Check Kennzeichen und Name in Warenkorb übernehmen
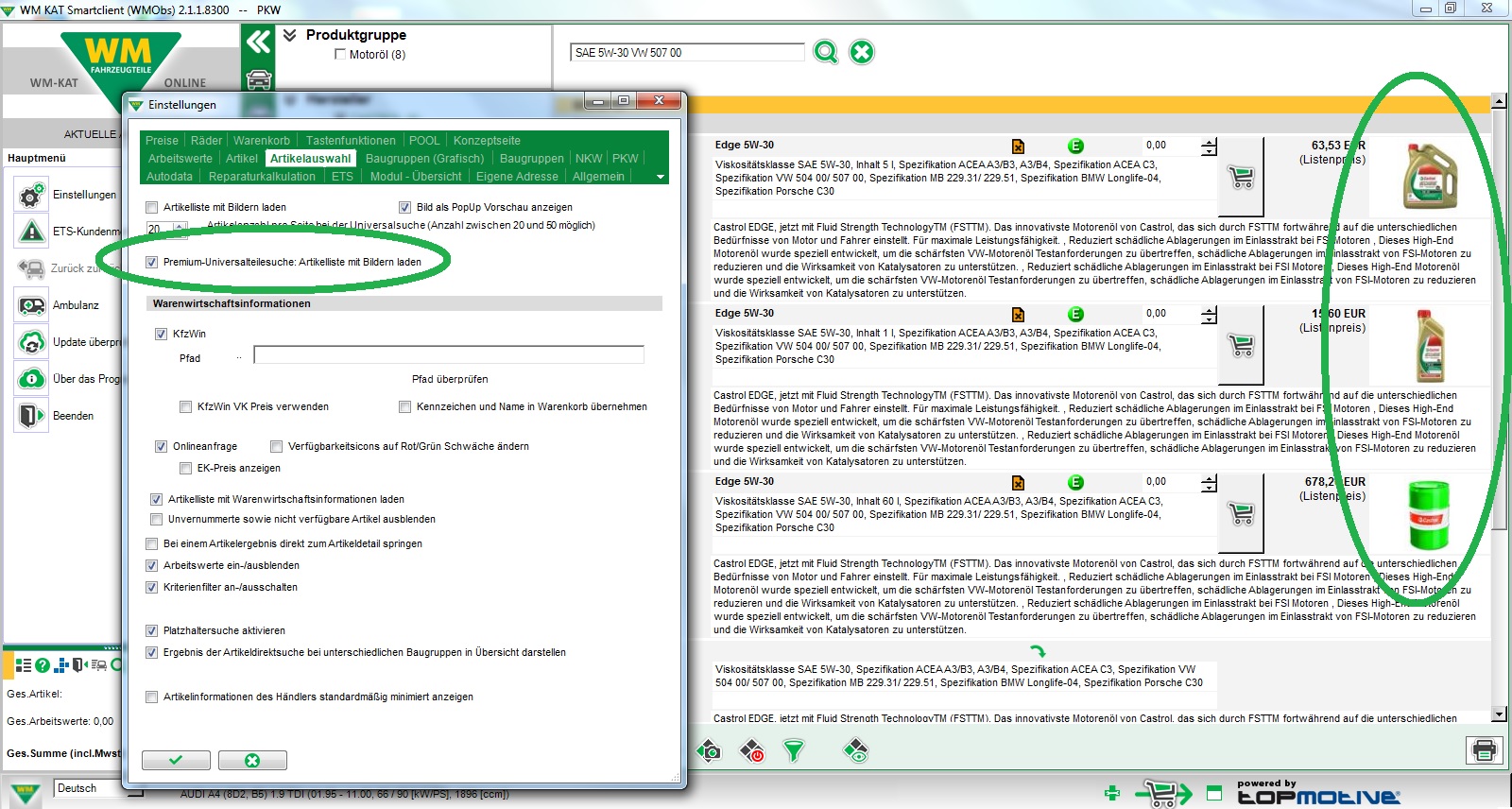This screenshot has height=809, width=1512. pyautogui.click(x=405, y=406)
